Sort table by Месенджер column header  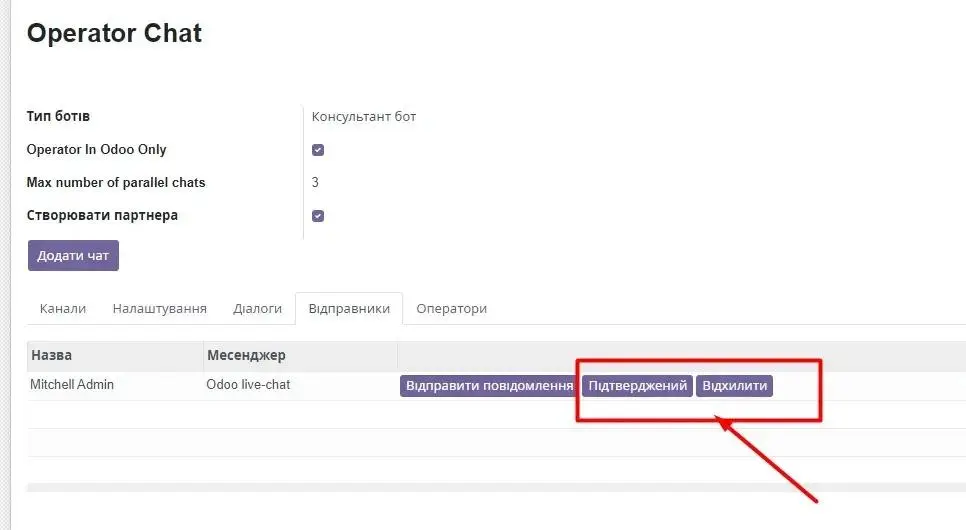click(x=246, y=355)
